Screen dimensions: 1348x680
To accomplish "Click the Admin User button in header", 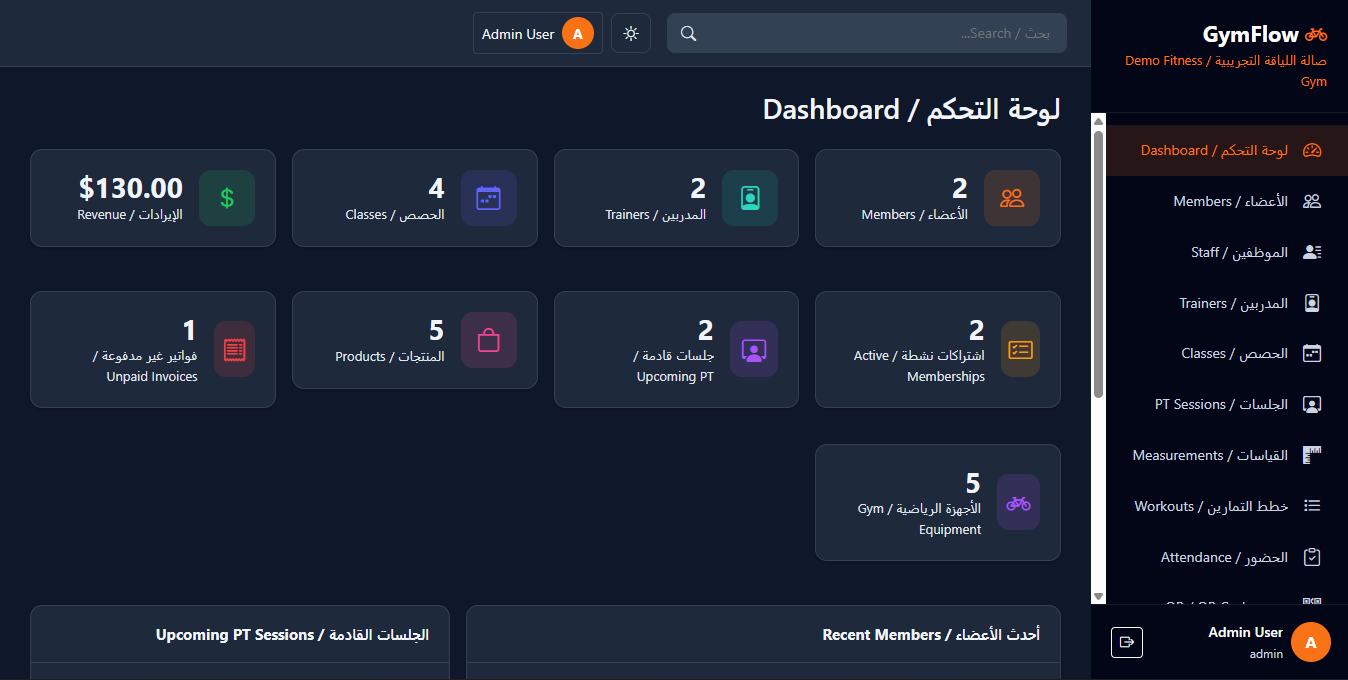I will coord(538,33).
